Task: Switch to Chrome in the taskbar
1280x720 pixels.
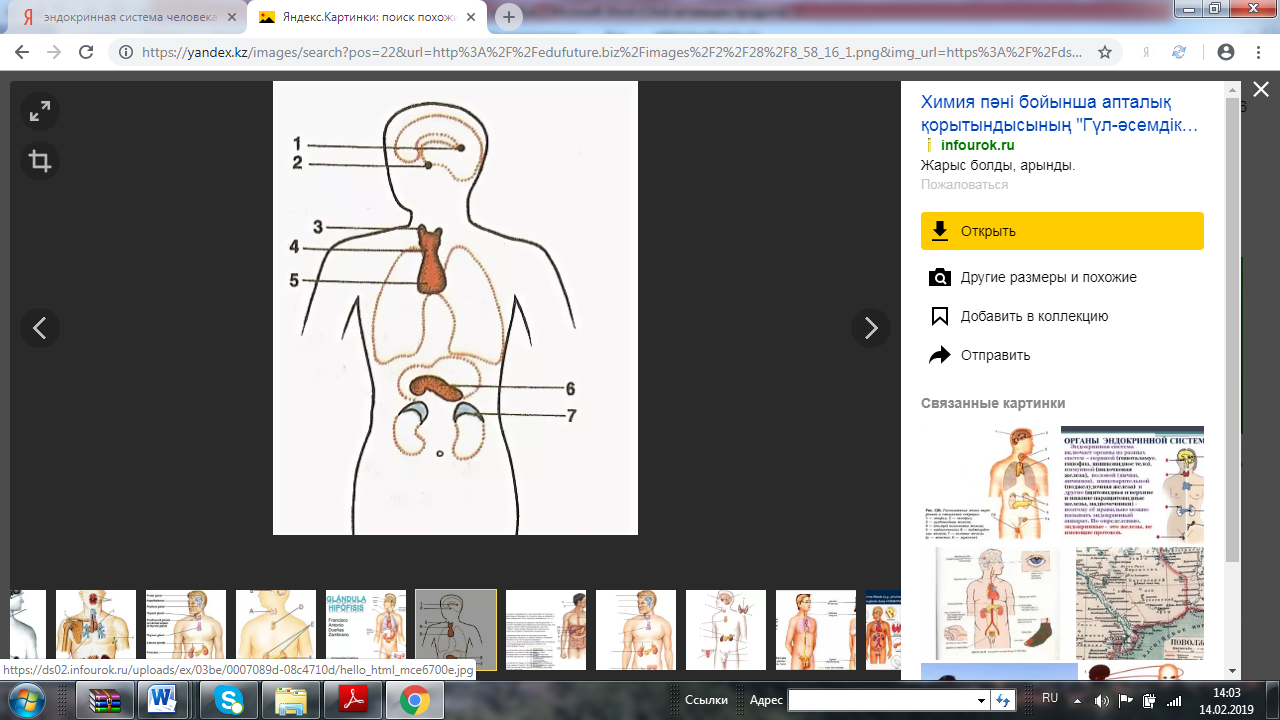Action: (415, 701)
